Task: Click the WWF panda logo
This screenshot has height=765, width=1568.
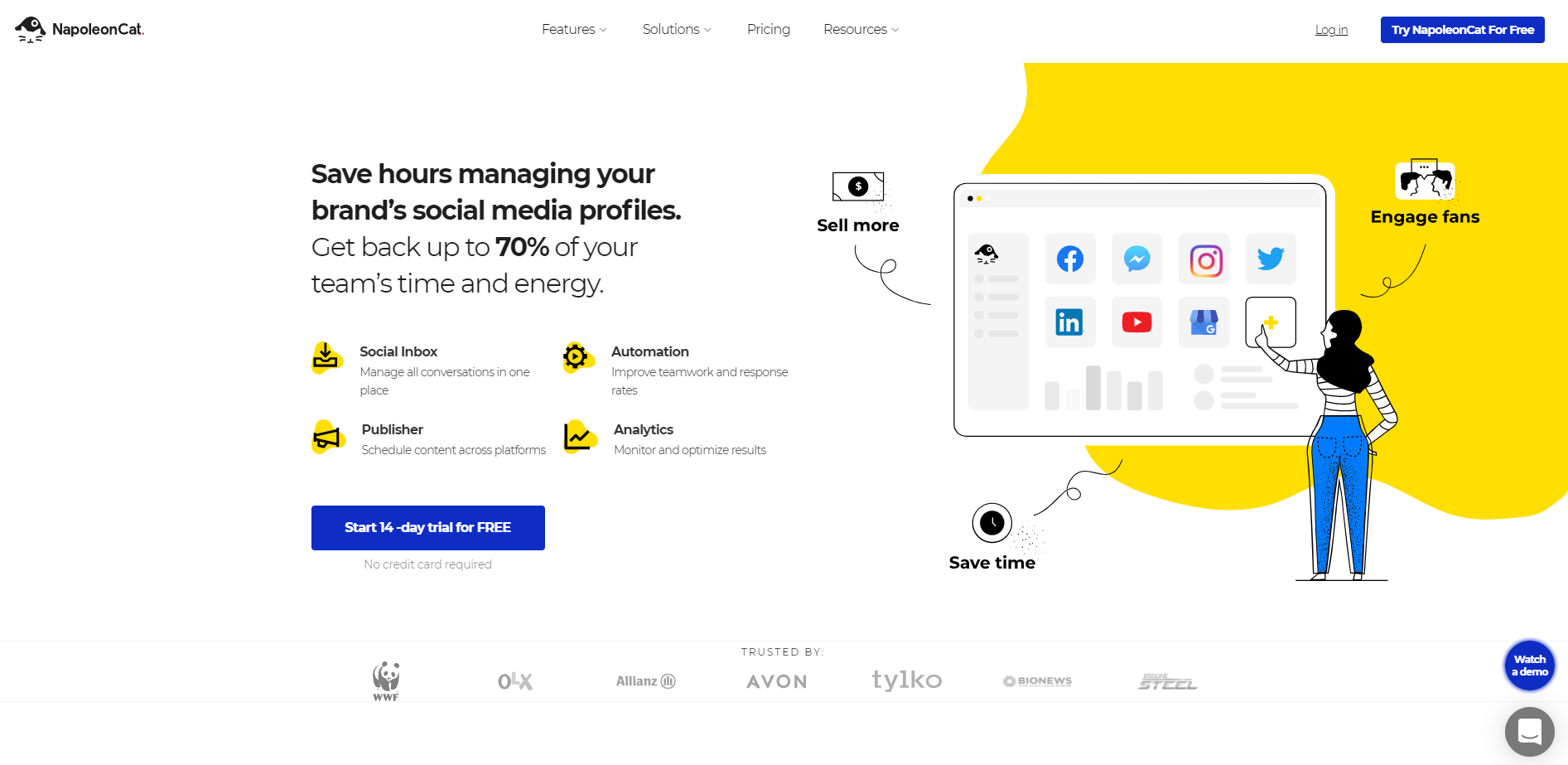Action: coord(386,681)
